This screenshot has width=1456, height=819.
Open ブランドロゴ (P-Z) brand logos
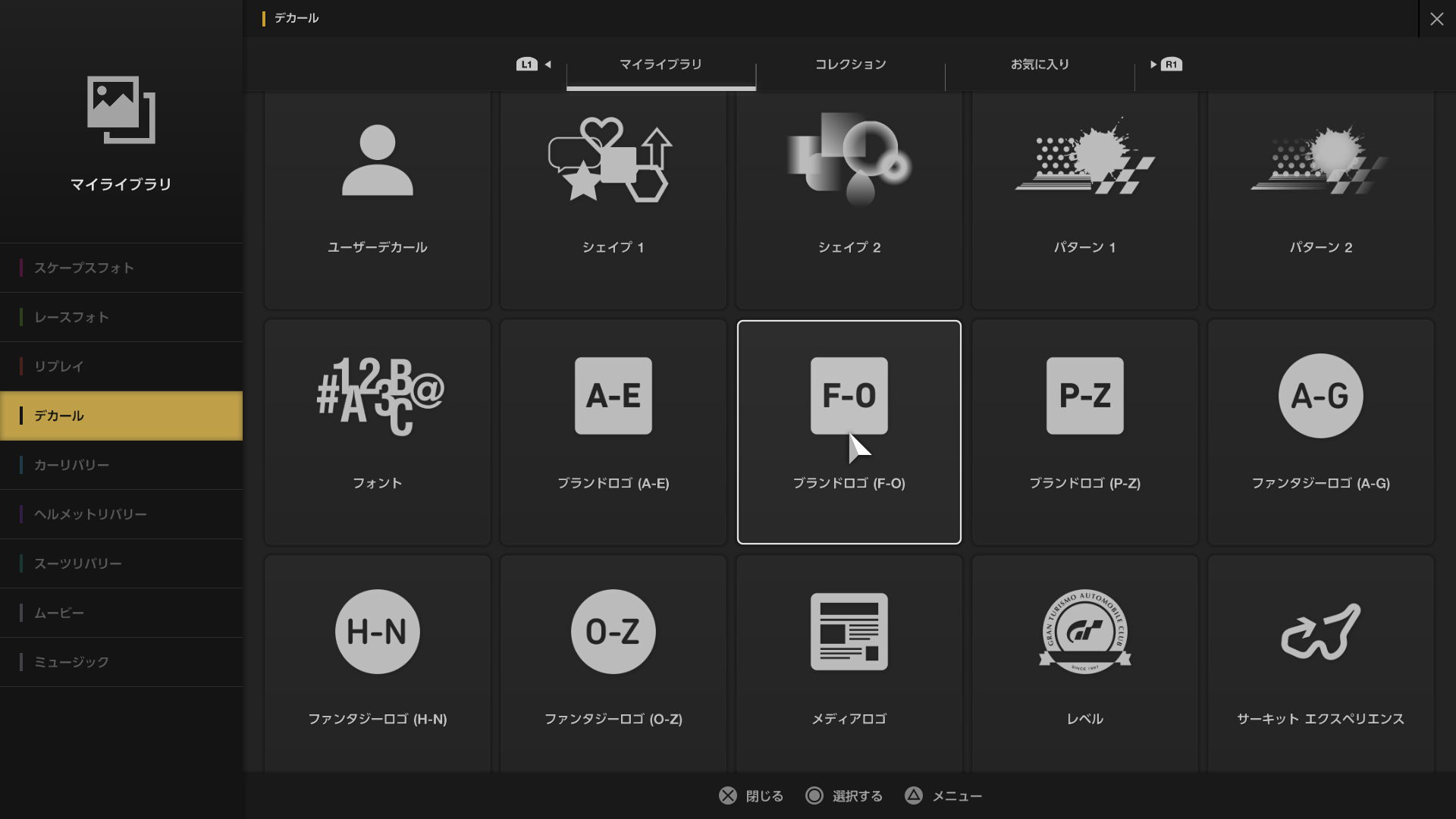coord(1084,431)
